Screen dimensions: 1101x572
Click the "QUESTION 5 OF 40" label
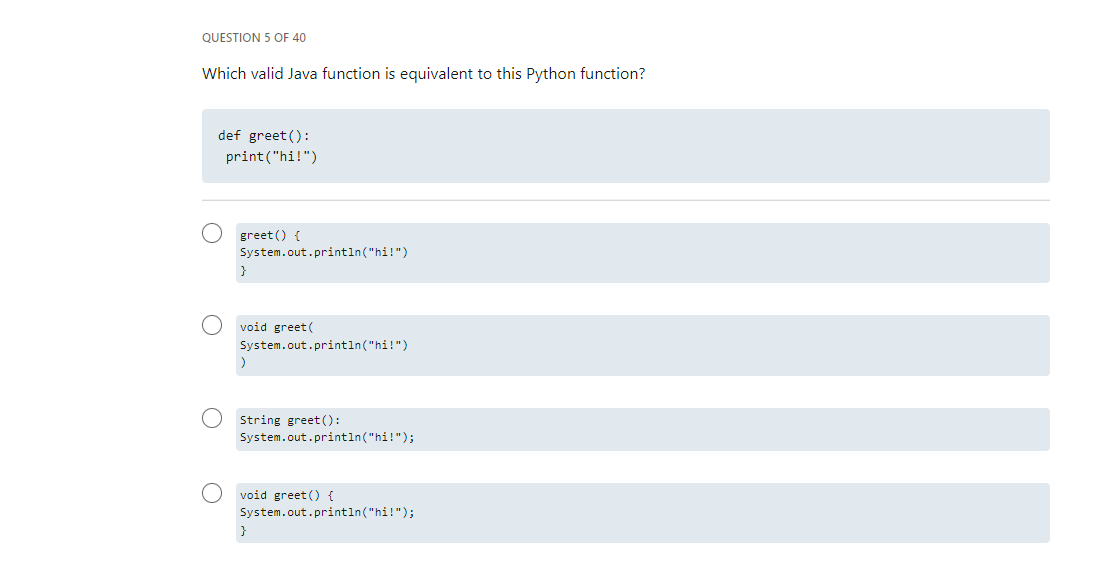point(254,38)
